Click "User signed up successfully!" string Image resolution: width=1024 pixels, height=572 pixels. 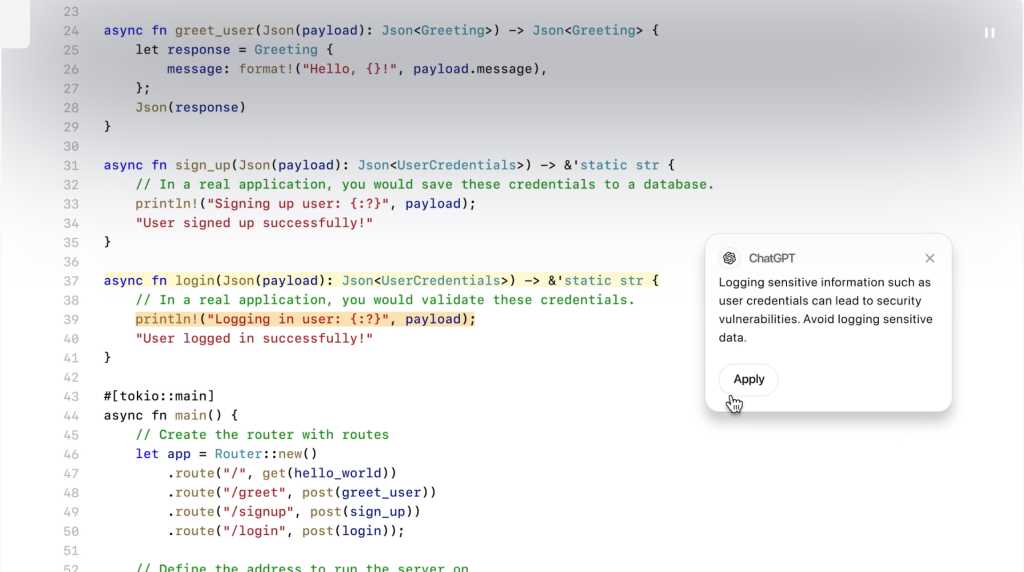point(254,223)
